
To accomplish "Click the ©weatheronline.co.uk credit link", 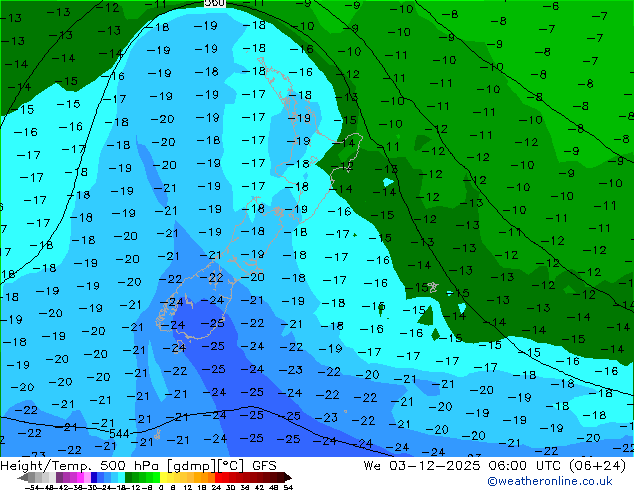I will pyautogui.click(x=549, y=481).
